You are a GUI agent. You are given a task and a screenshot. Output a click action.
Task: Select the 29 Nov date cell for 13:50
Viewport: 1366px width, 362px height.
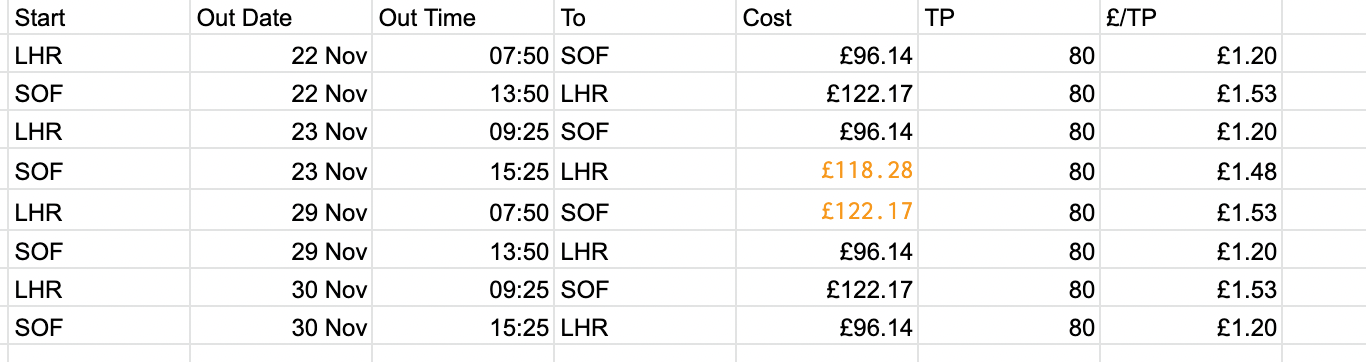pyautogui.click(x=281, y=250)
